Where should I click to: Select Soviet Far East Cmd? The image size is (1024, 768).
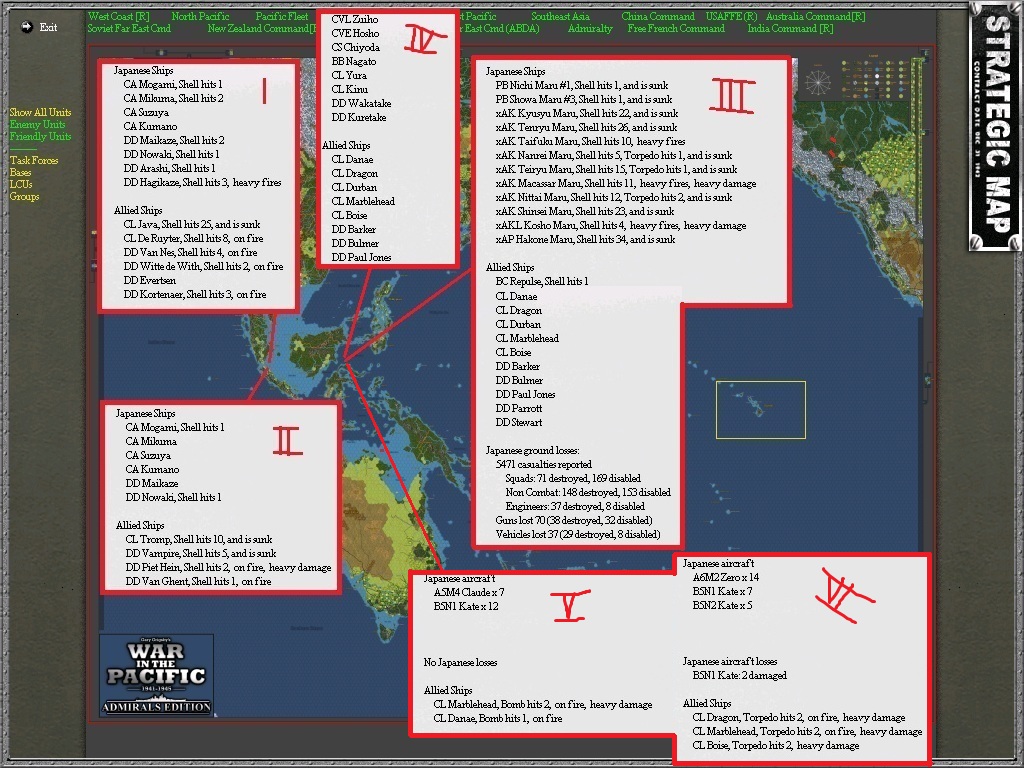point(129,28)
